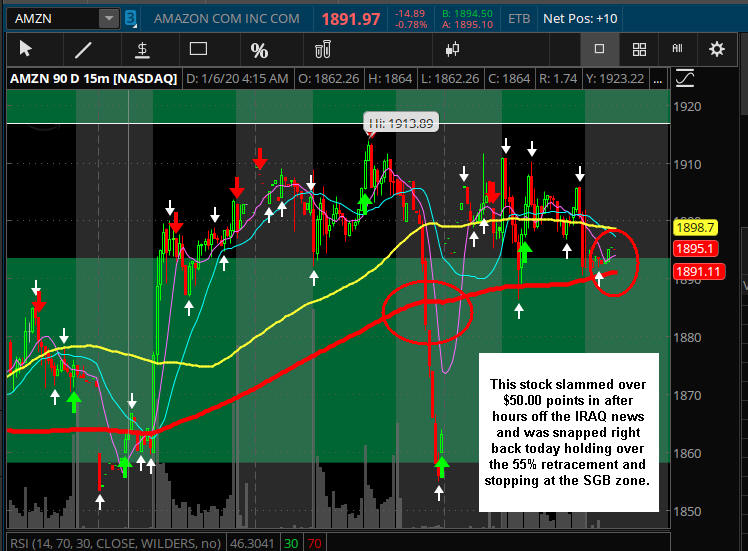Click the Net Pos: +10 label
Screen dimensions: 748x551
click(580, 19)
